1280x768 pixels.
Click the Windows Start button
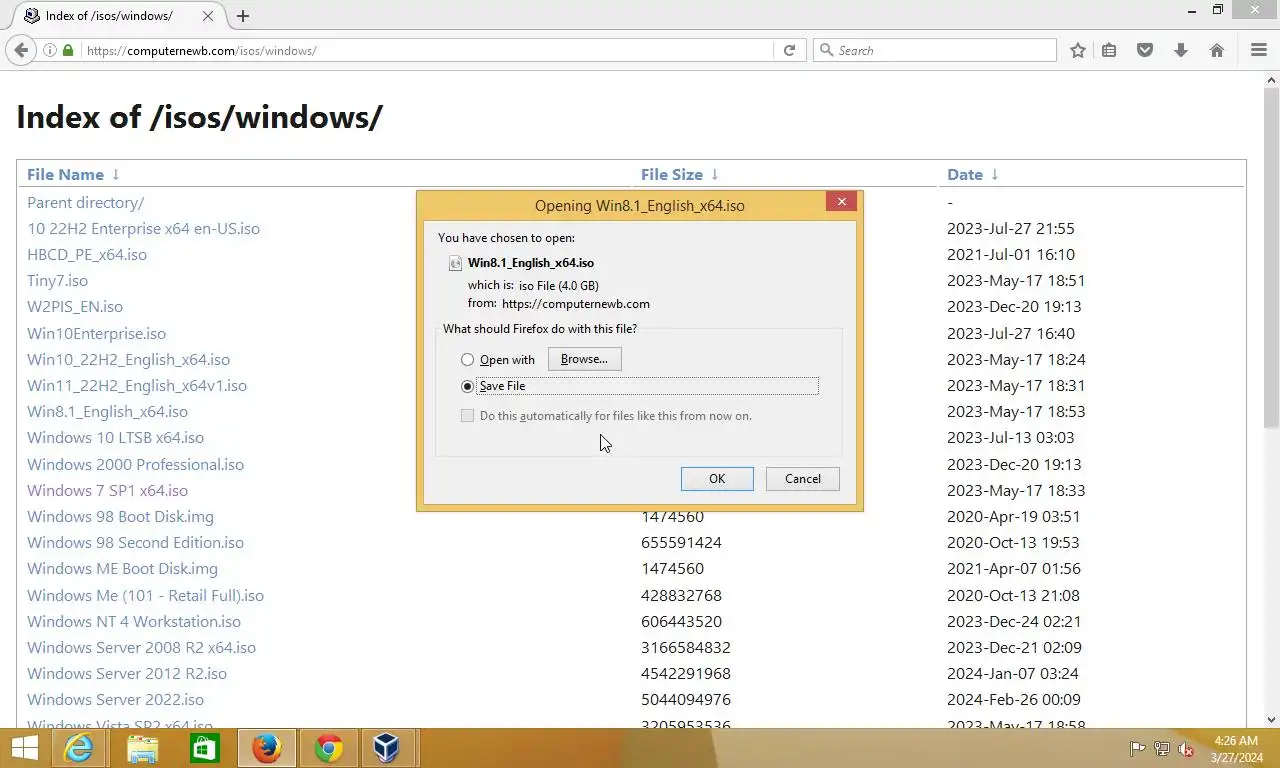[x=24, y=748]
